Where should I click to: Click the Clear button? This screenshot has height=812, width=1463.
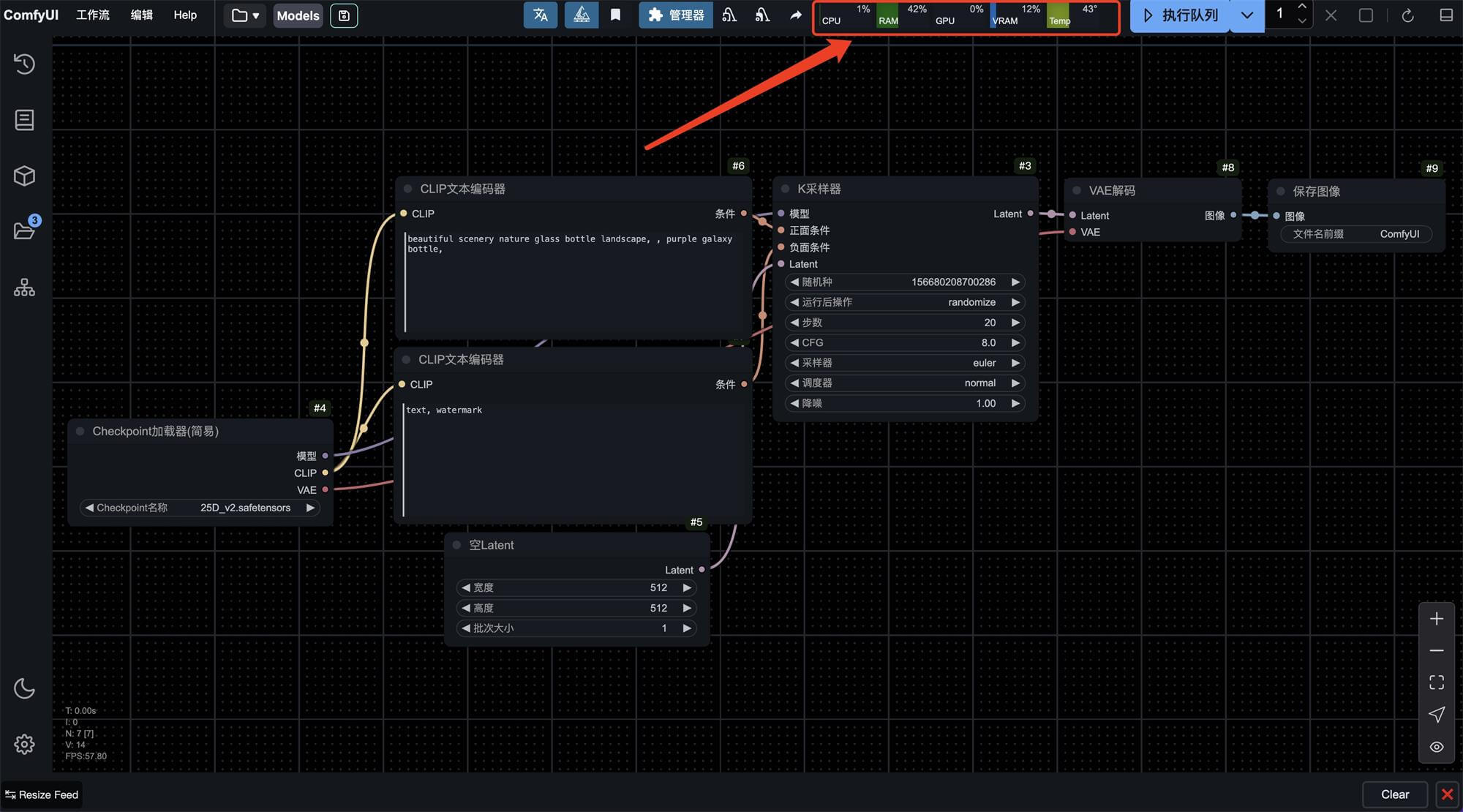(x=1394, y=794)
